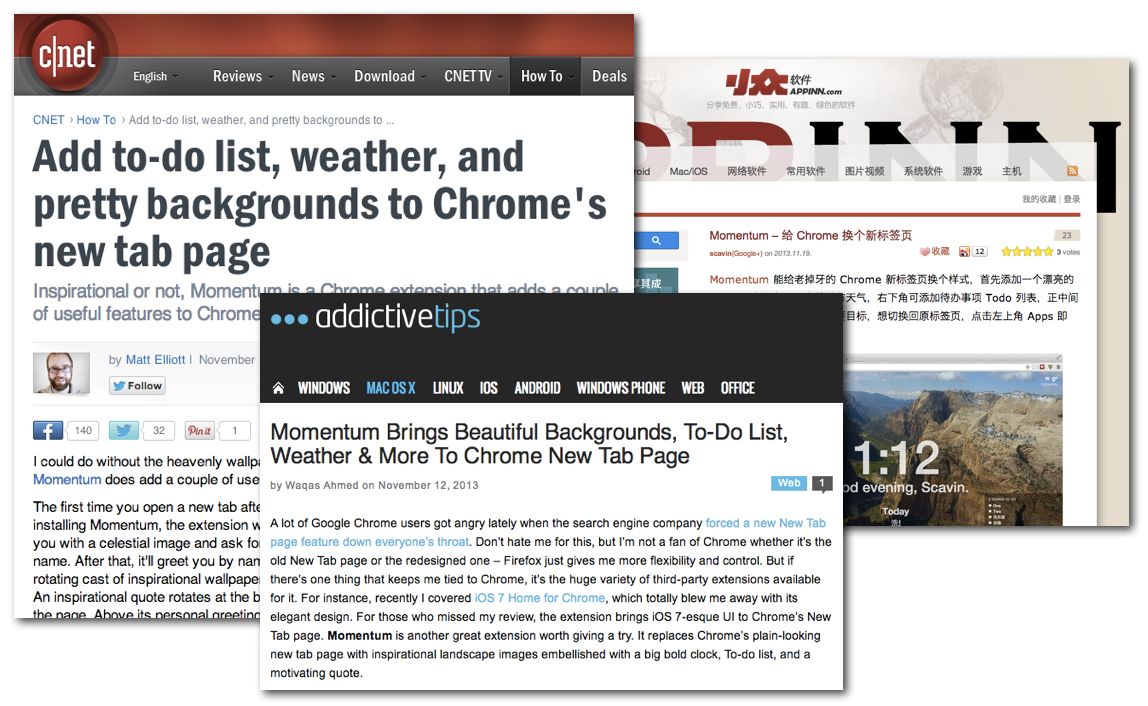
Task: Click the Facebook share icon on CNET
Action: click(x=48, y=431)
